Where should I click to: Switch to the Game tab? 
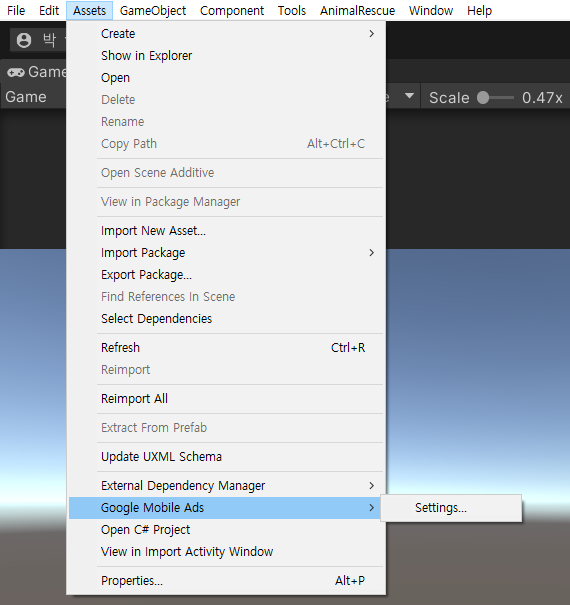(37, 72)
